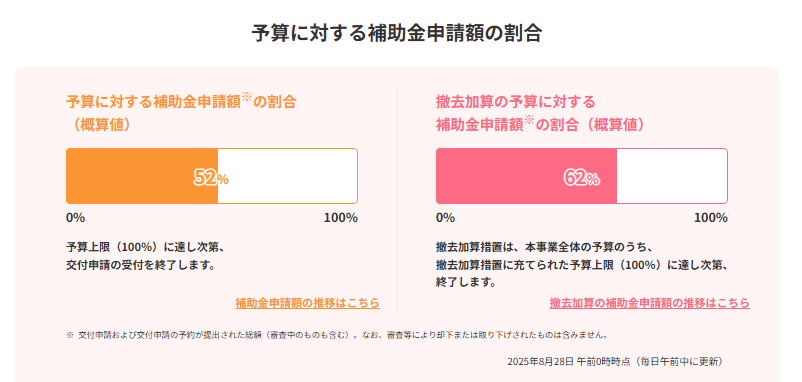Image resolution: width=802 pixels, height=382 pixels.
Task: Click the empty white part of pink bar
Action: pos(672,176)
